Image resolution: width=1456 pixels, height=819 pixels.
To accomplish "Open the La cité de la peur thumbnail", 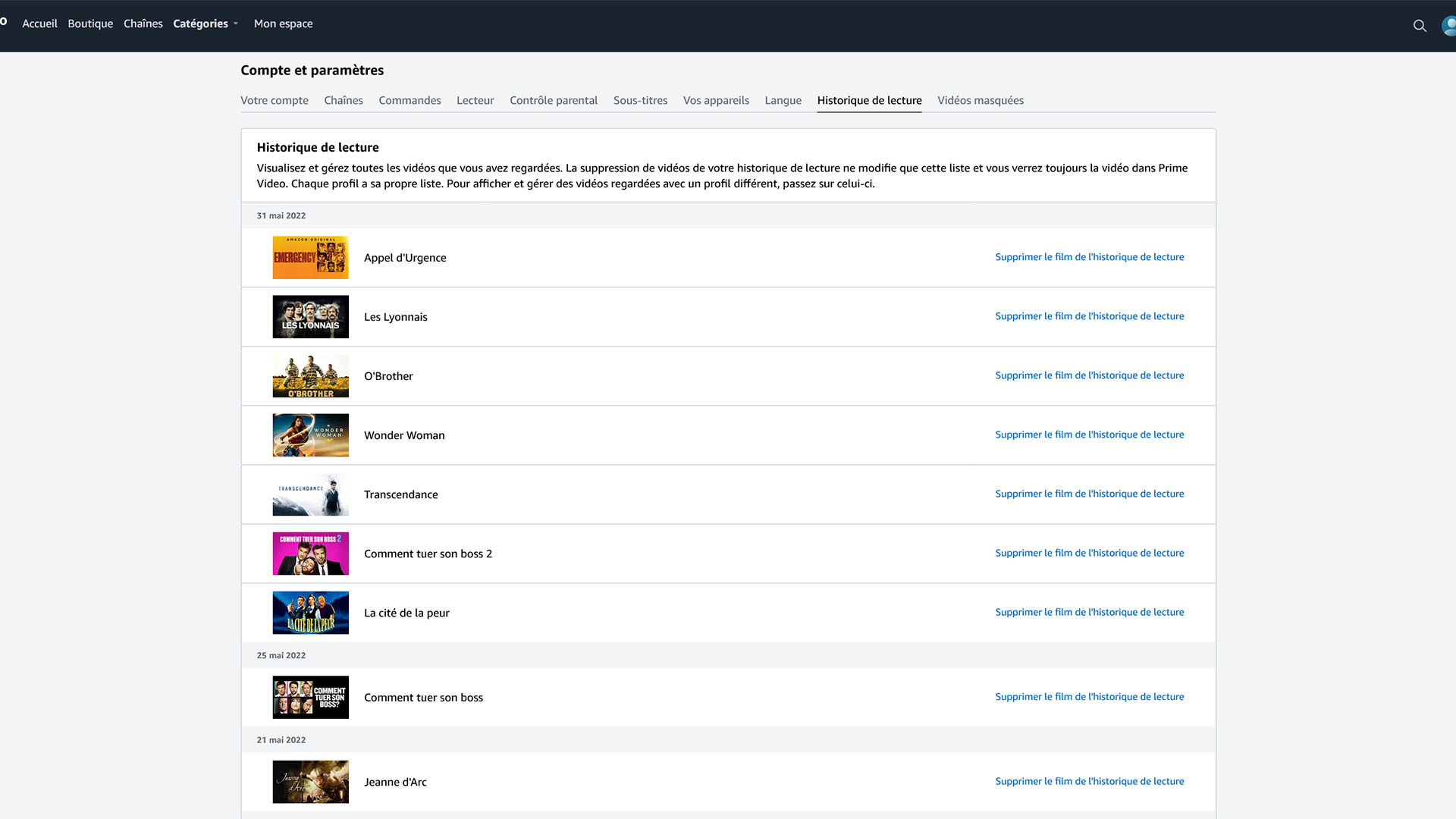I will coord(311,612).
